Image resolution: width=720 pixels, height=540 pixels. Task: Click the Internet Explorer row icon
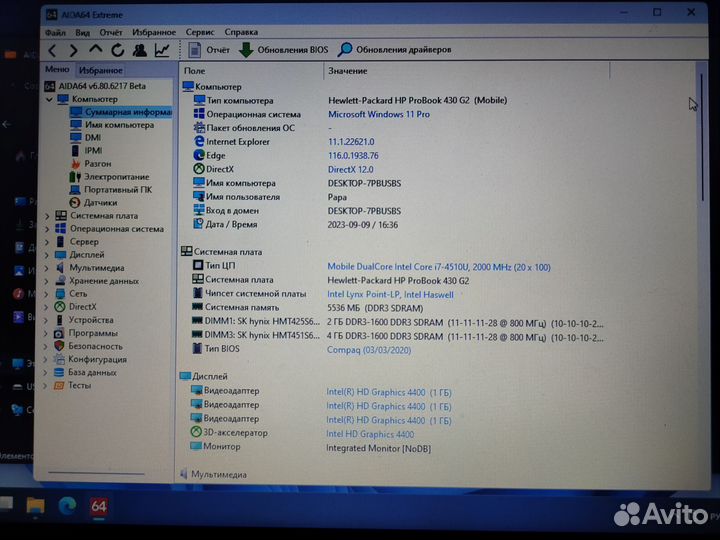[199, 141]
